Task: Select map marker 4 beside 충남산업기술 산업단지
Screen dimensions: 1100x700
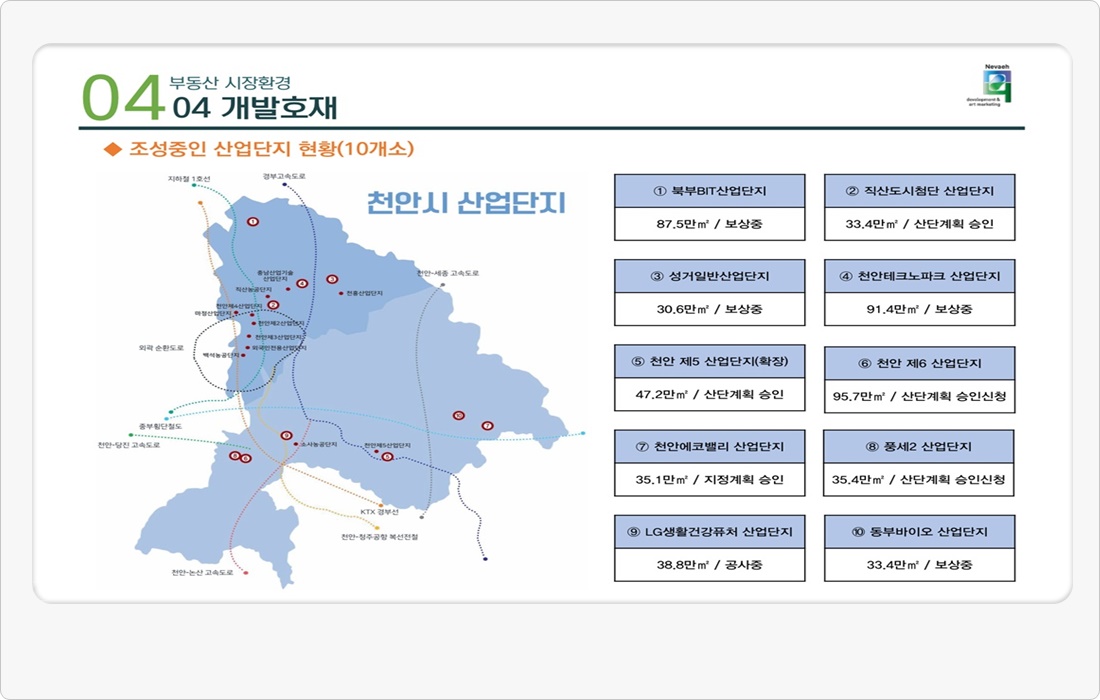Action: pyautogui.click(x=302, y=283)
